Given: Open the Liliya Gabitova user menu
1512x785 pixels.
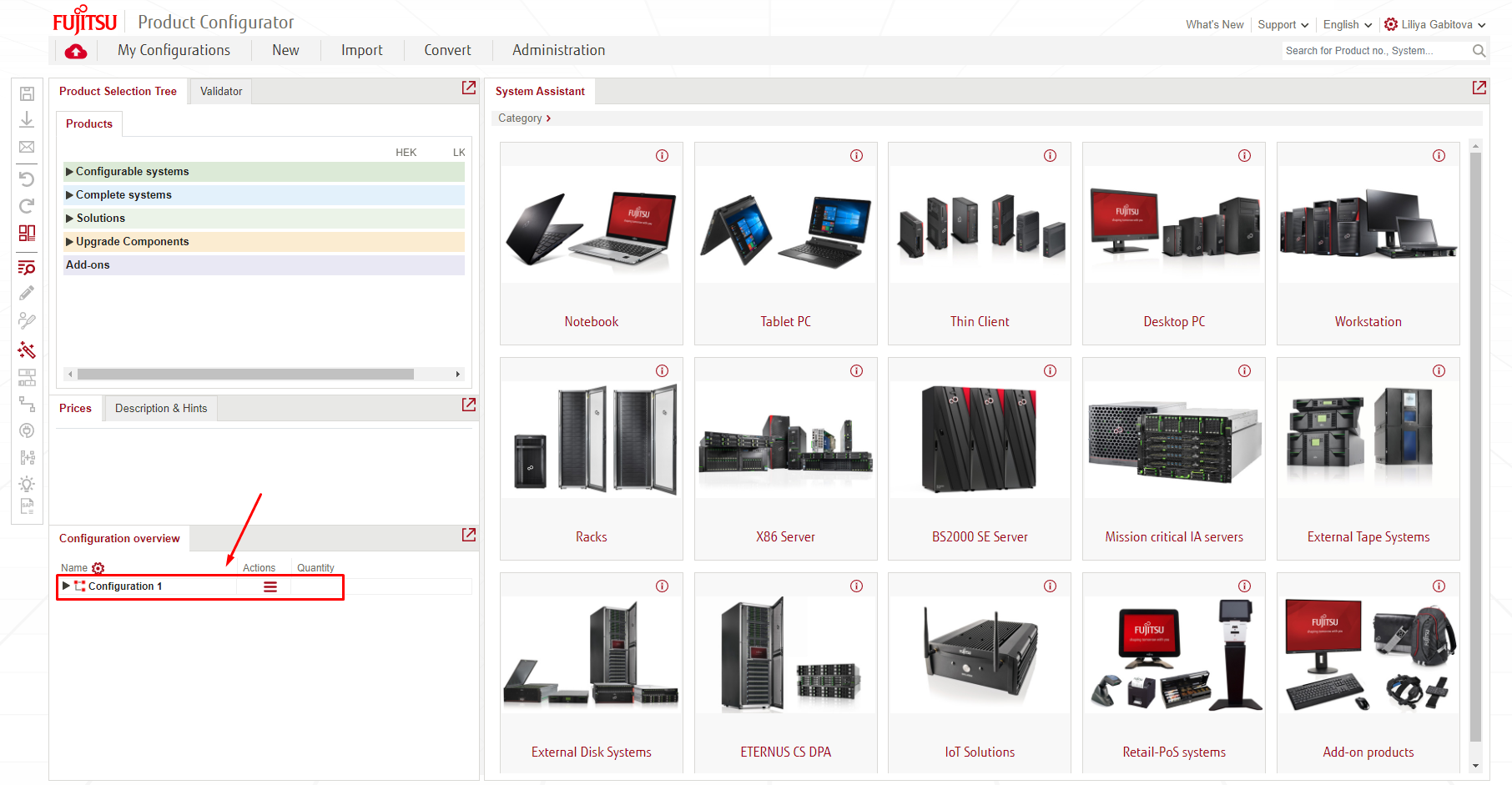Looking at the screenshot, I should click(x=1435, y=25).
